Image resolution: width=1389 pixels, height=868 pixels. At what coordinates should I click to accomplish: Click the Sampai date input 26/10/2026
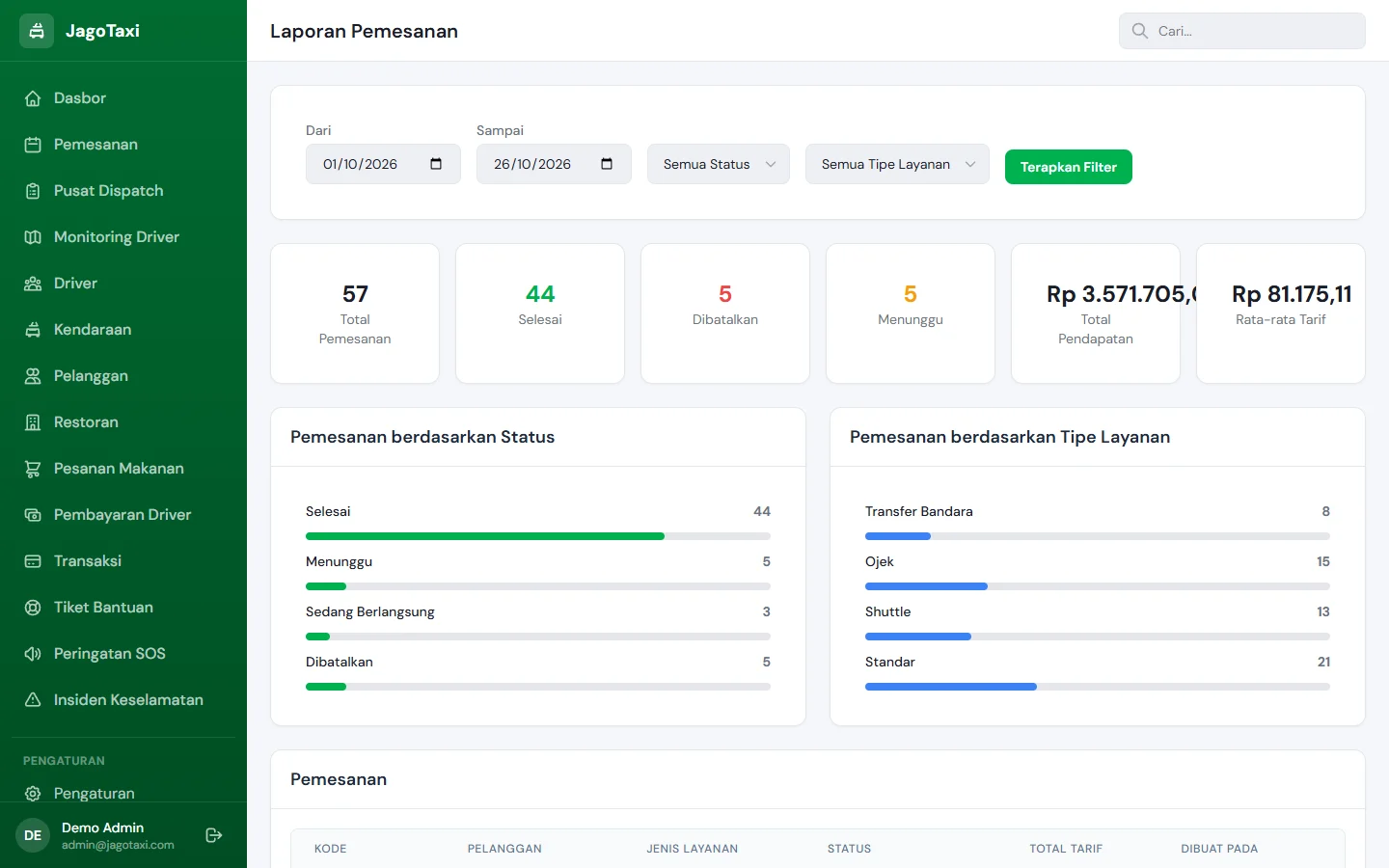pyautogui.click(x=554, y=164)
